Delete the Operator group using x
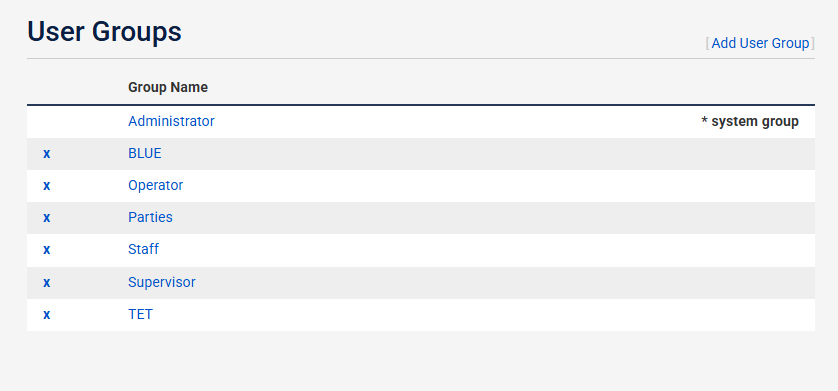The image size is (838, 391). click(x=46, y=186)
